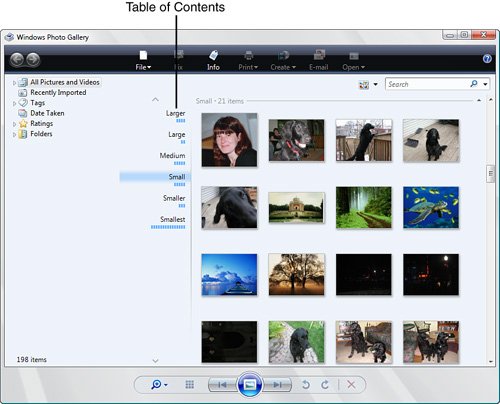Open Help with the question mark icon
The image size is (500, 404).
tap(487, 59)
